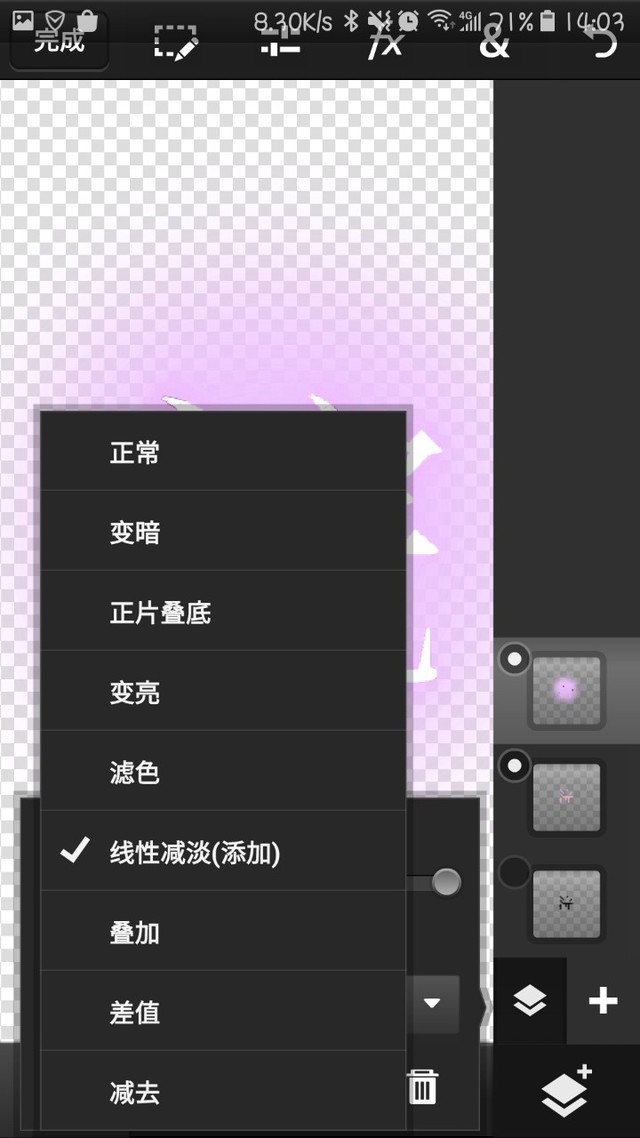
Task: Add a new layer with the plus icon
Action: point(603,1002)
